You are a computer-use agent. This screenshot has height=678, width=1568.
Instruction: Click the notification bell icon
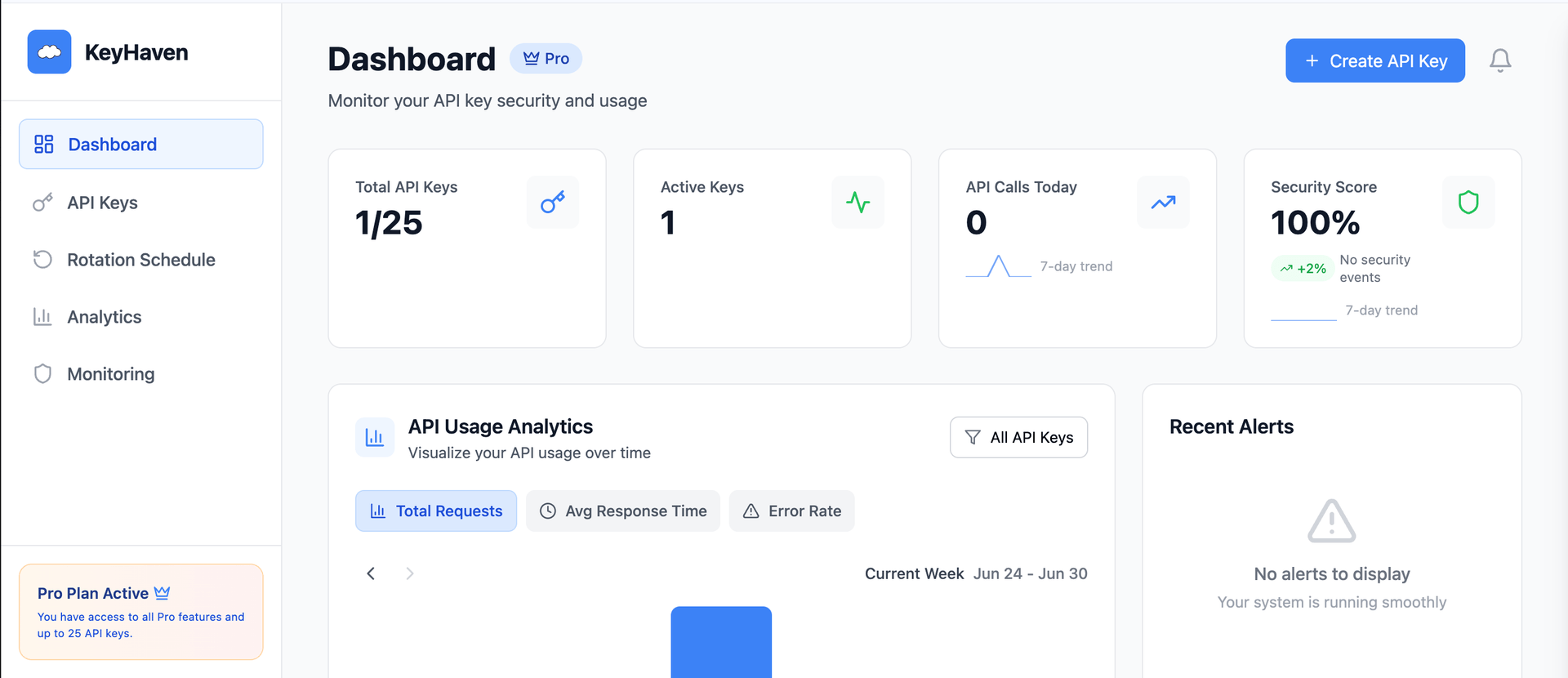(1500, 60)
